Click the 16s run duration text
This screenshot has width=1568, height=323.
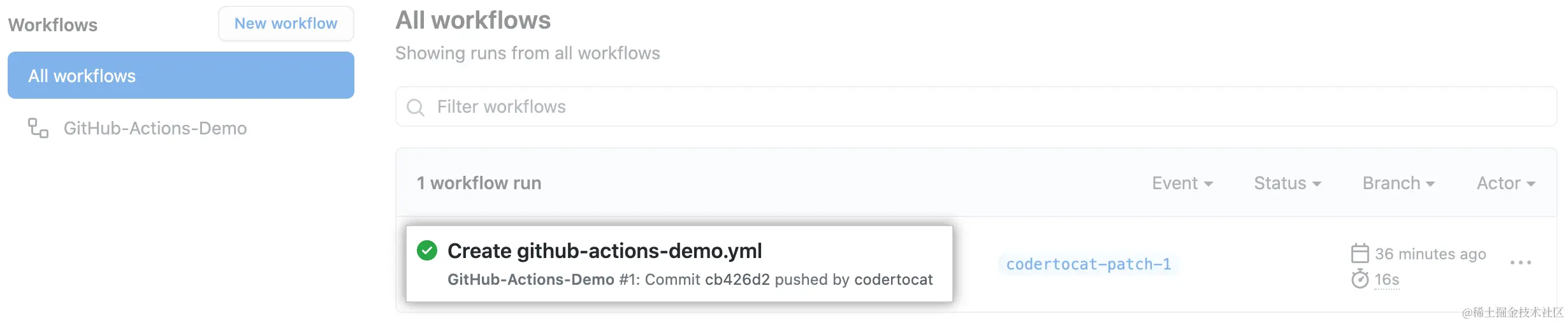(x=1386, y=280)
